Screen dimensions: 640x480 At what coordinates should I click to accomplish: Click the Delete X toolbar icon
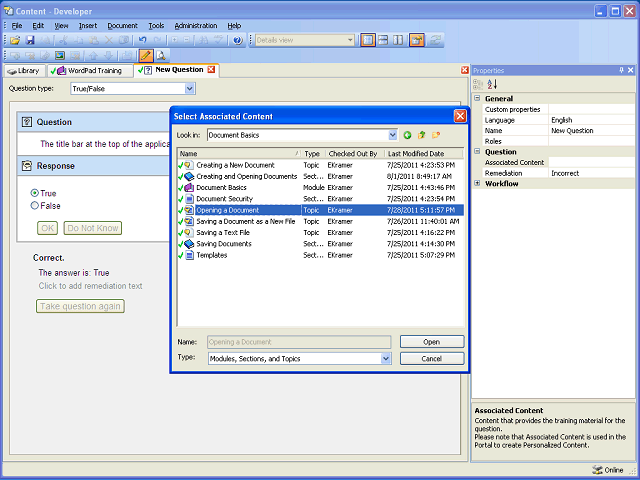pos(109,40)
